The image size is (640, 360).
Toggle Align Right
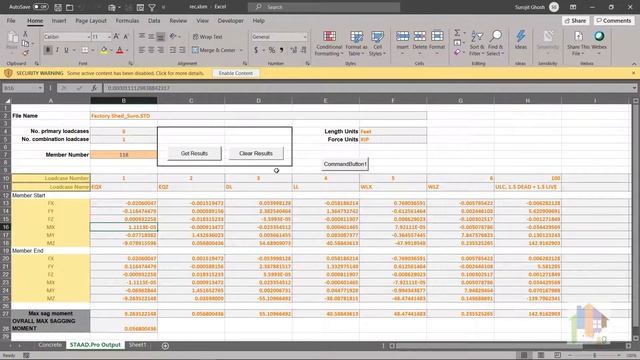point(160,50)
